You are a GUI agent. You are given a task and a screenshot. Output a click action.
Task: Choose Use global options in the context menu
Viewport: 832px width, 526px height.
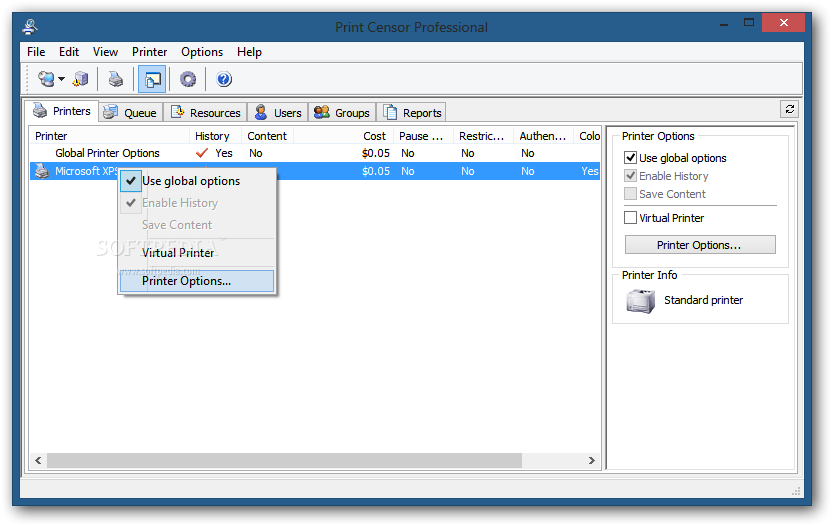(x=197, y=181)
